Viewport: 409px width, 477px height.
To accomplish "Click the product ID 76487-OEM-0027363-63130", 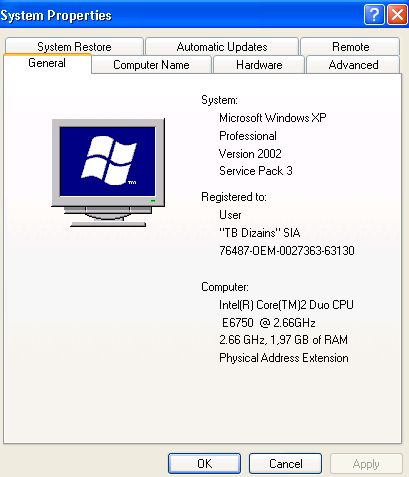I will (287, 250).
